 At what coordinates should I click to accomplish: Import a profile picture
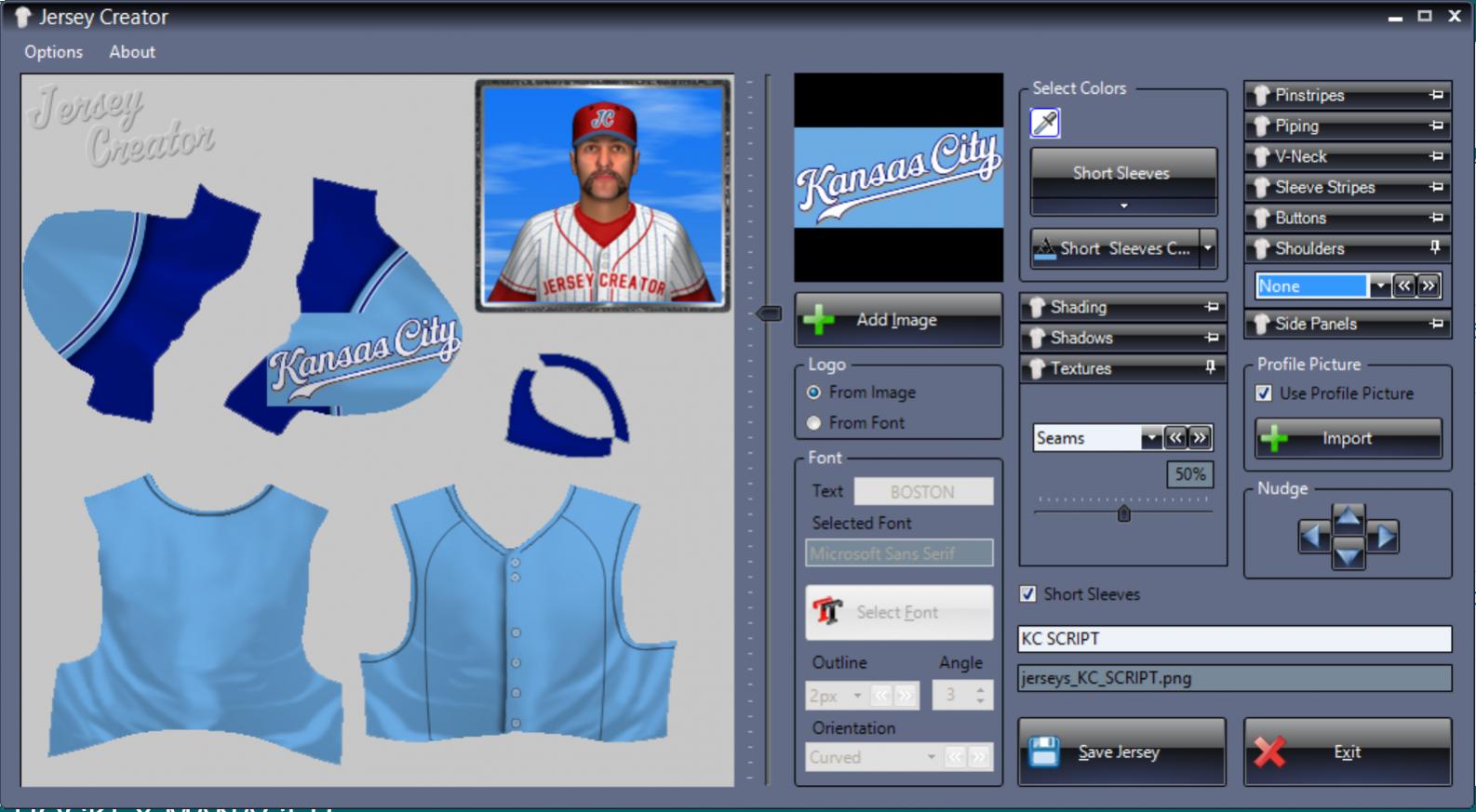(x=1349, y=438)
